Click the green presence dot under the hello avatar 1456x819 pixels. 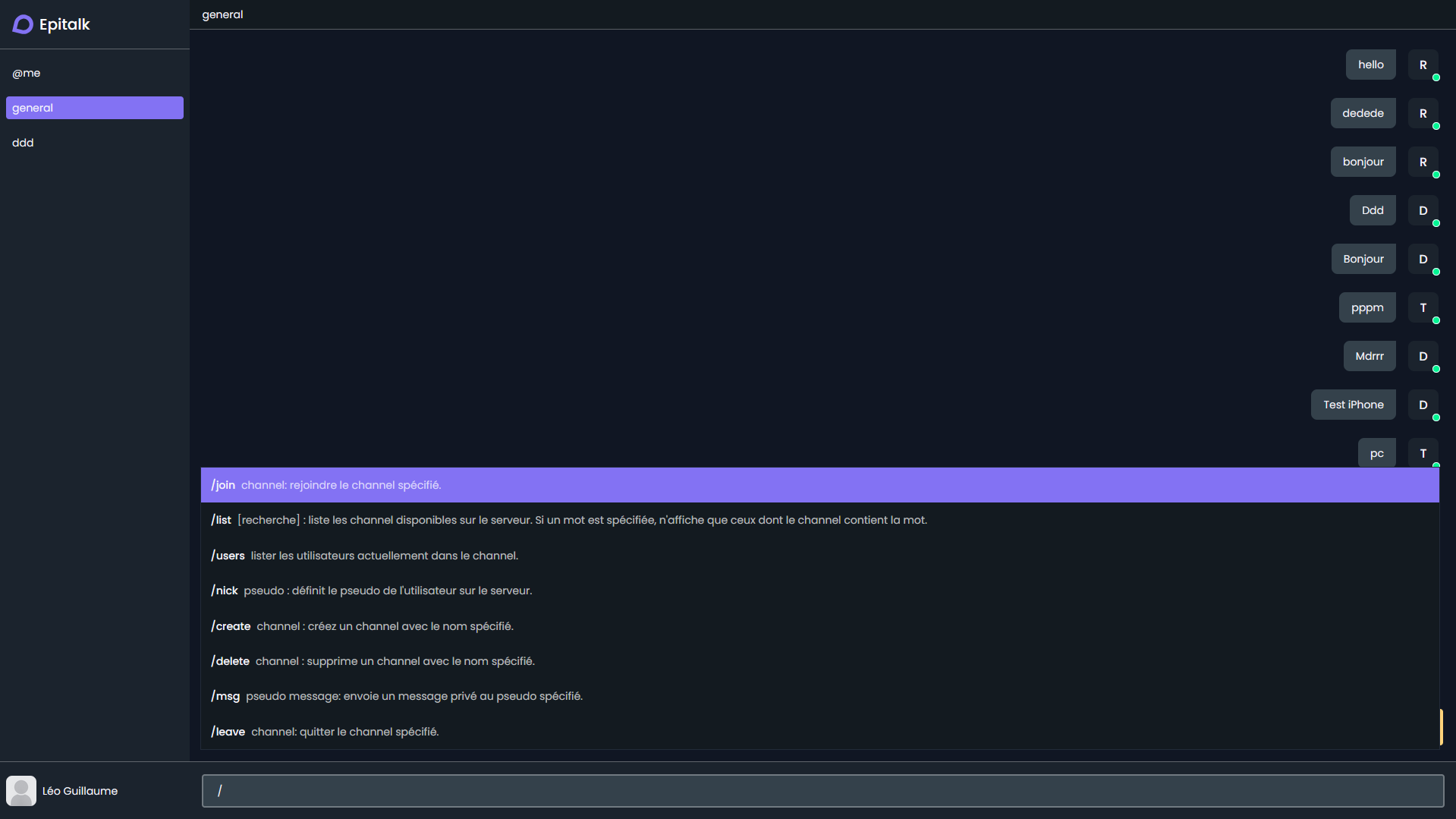(1436, 76)
